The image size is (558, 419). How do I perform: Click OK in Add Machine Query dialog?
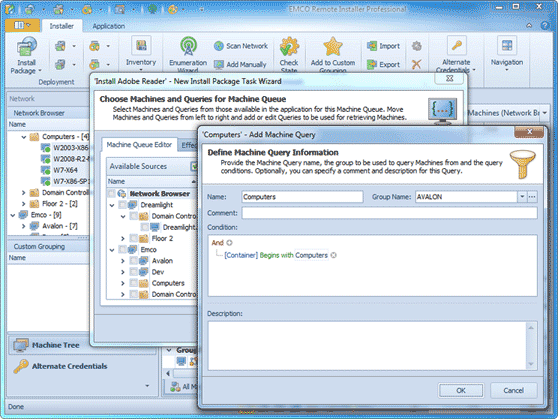(x=461, y=391)
